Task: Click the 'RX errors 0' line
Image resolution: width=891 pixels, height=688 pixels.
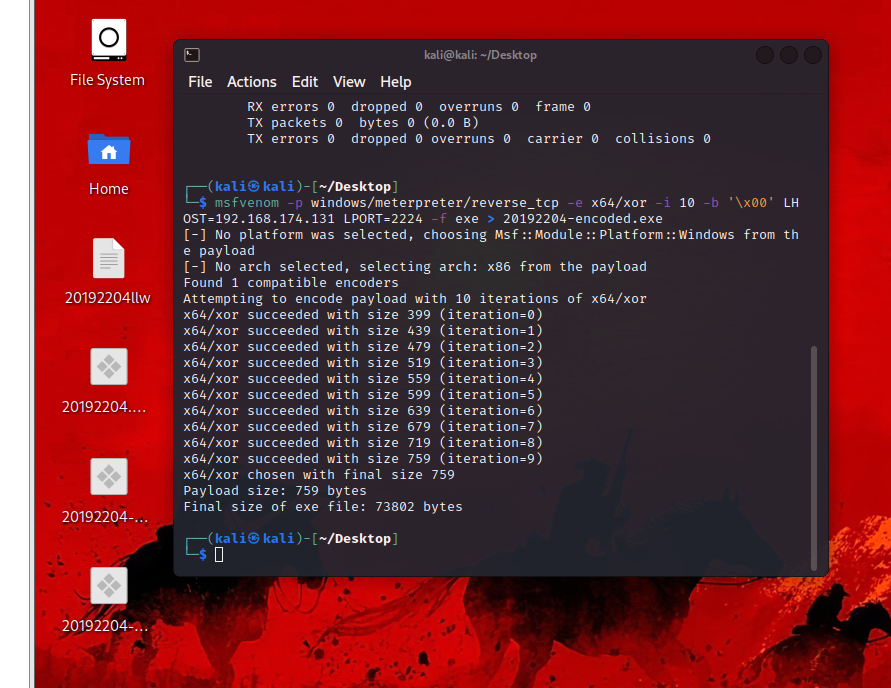Action: coord(419,107)
